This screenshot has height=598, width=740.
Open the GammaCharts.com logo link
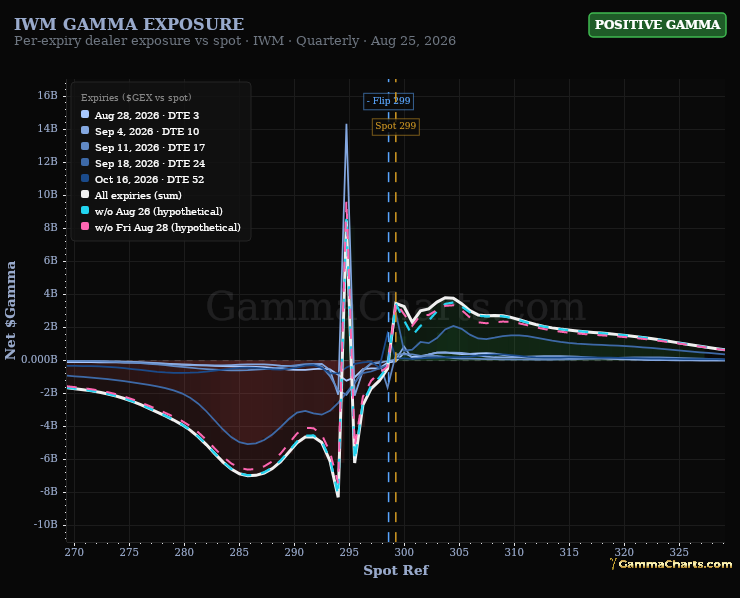(x=671, y=564)
